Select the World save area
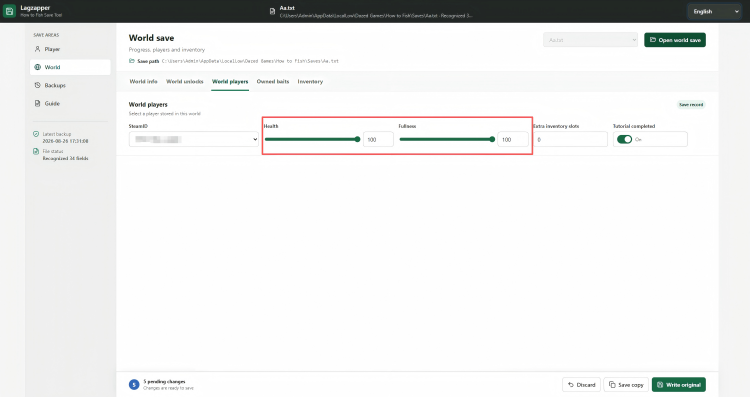 70,67
